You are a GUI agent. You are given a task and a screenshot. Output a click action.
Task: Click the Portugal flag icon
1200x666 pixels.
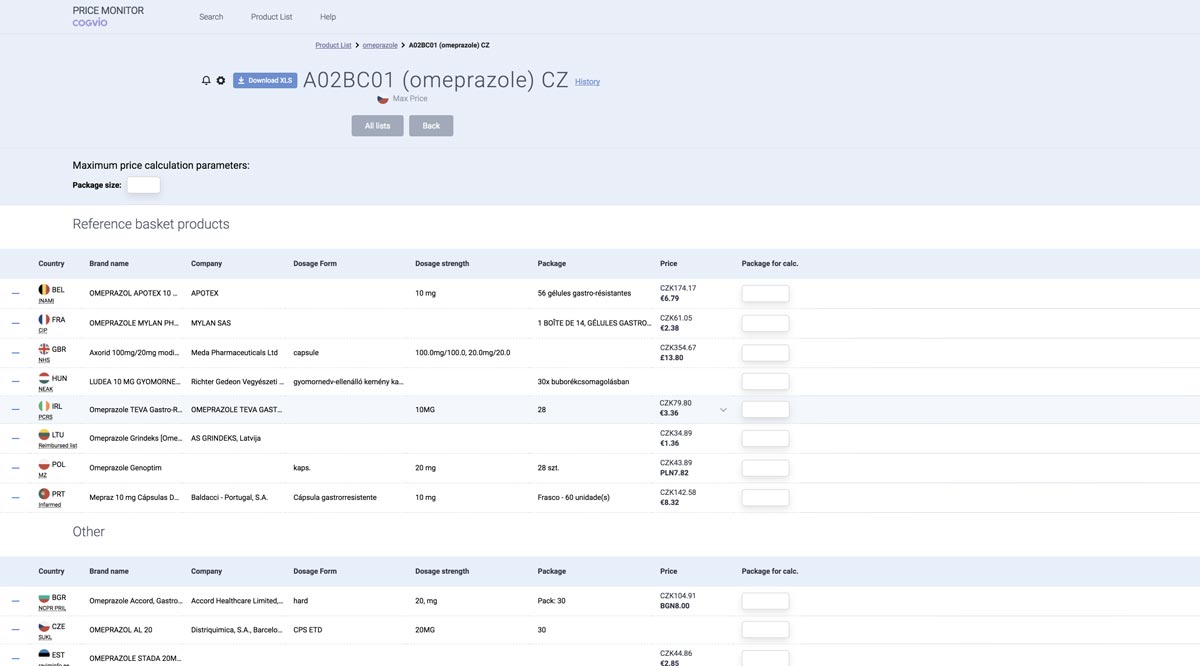coord(44,494)
